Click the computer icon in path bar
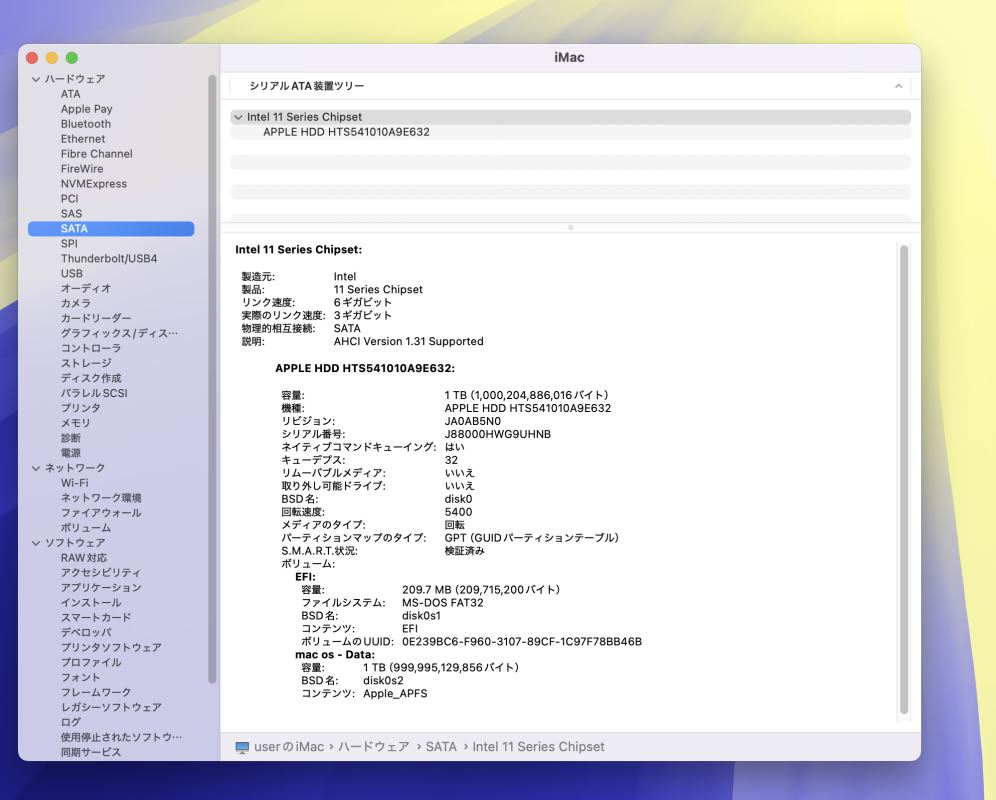 click(242, 747)
